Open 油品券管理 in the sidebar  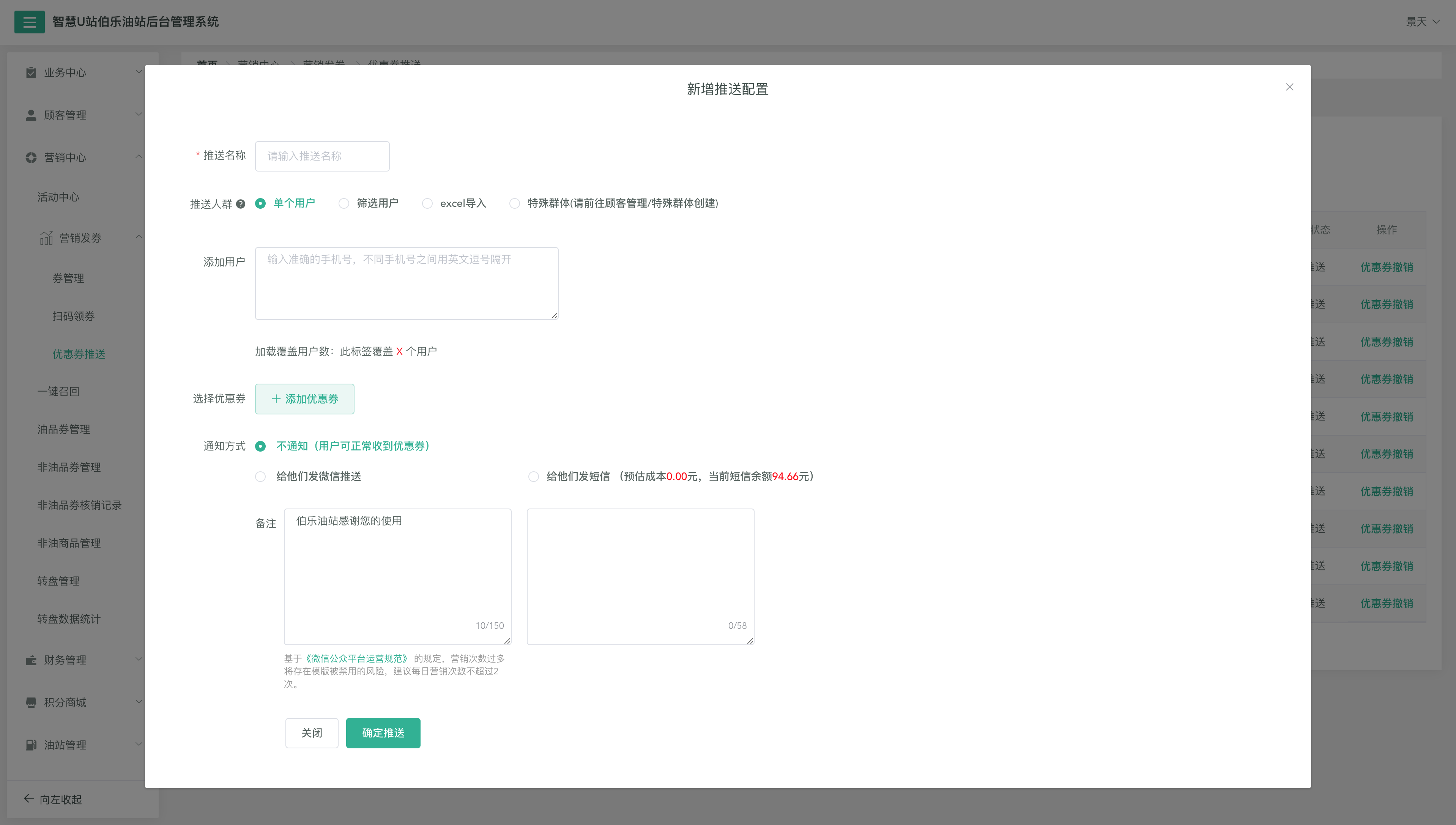point(63,430)
